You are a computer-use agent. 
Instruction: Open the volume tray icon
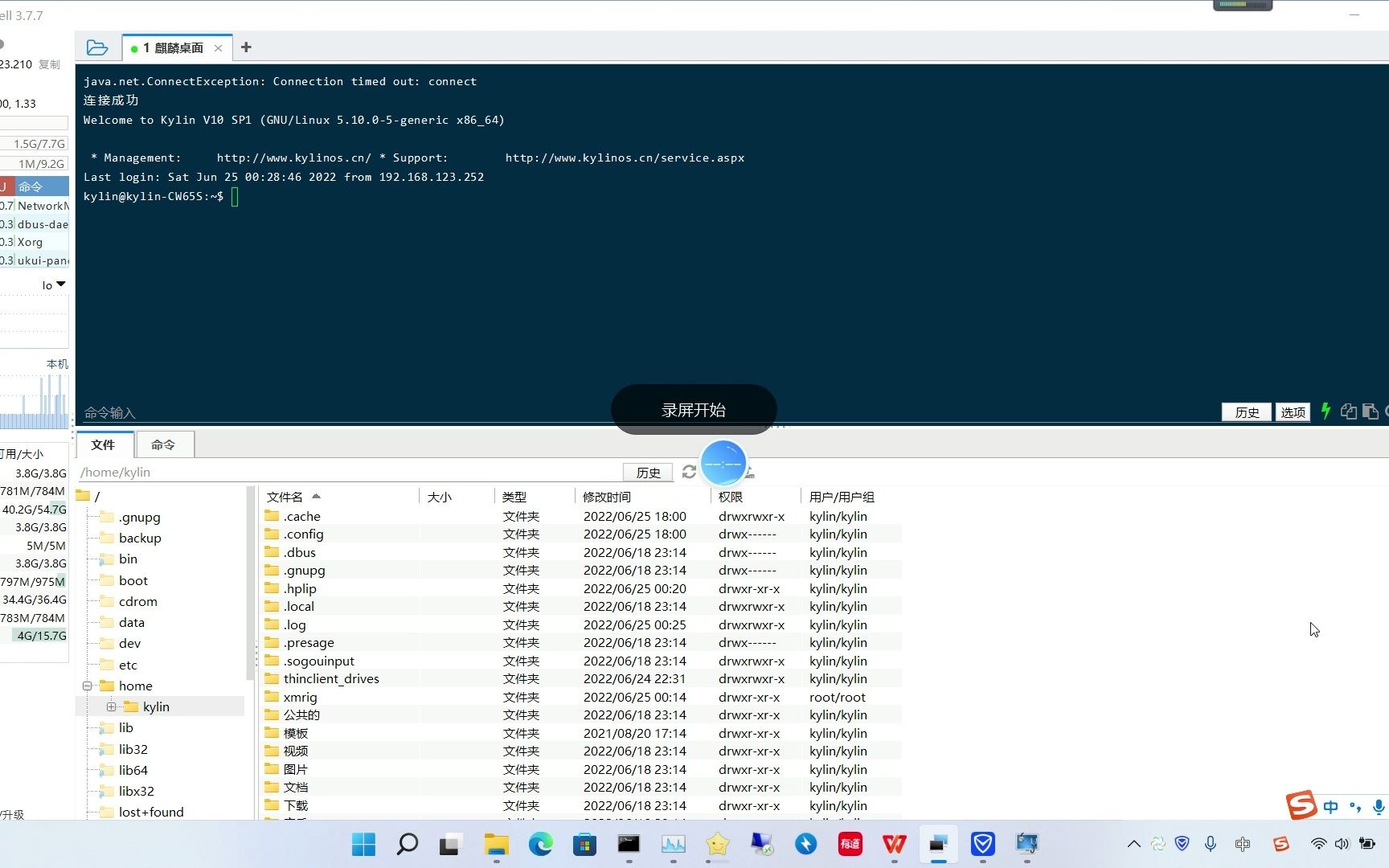point(1342,844)
